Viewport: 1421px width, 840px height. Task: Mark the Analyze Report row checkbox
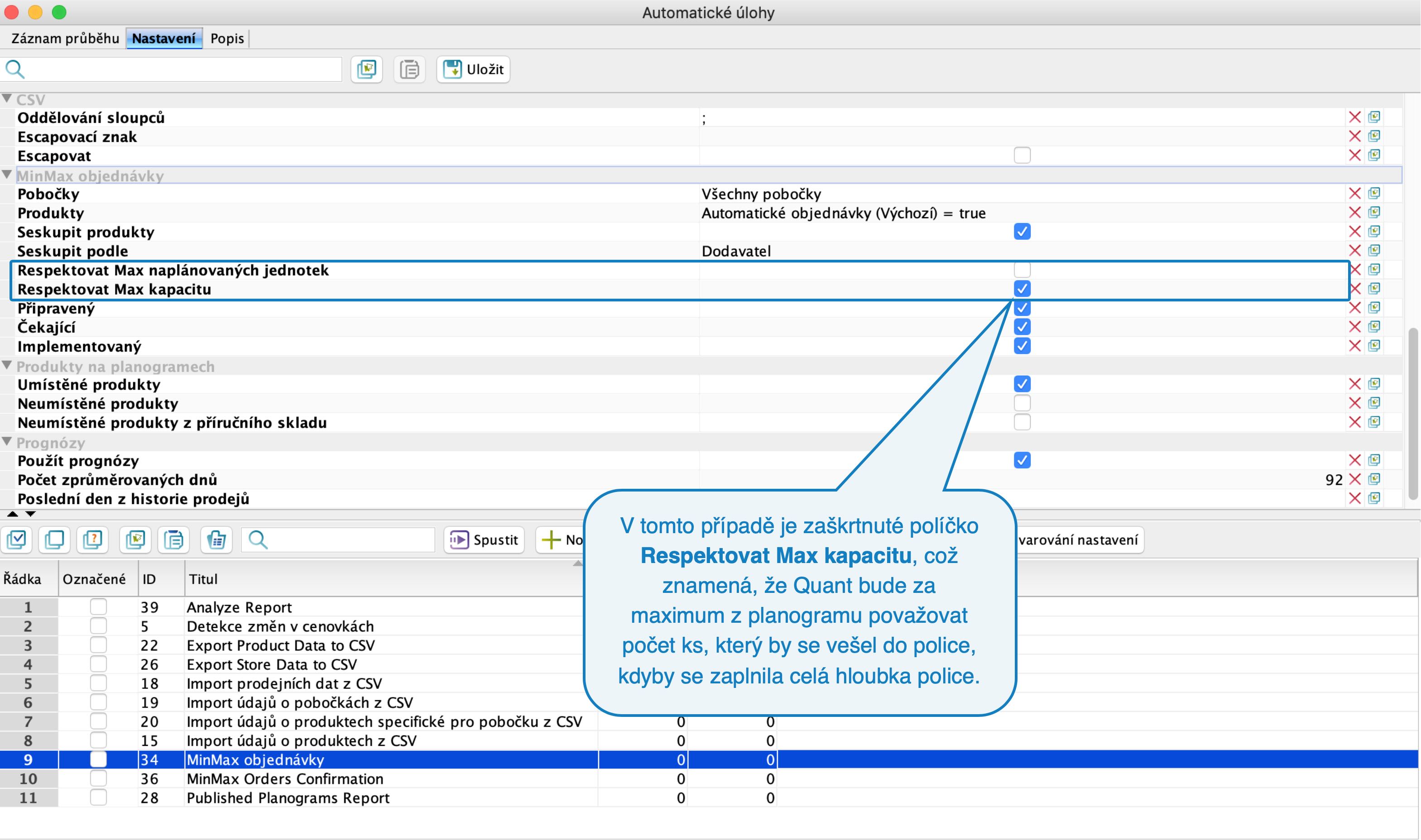pos(99,607)
